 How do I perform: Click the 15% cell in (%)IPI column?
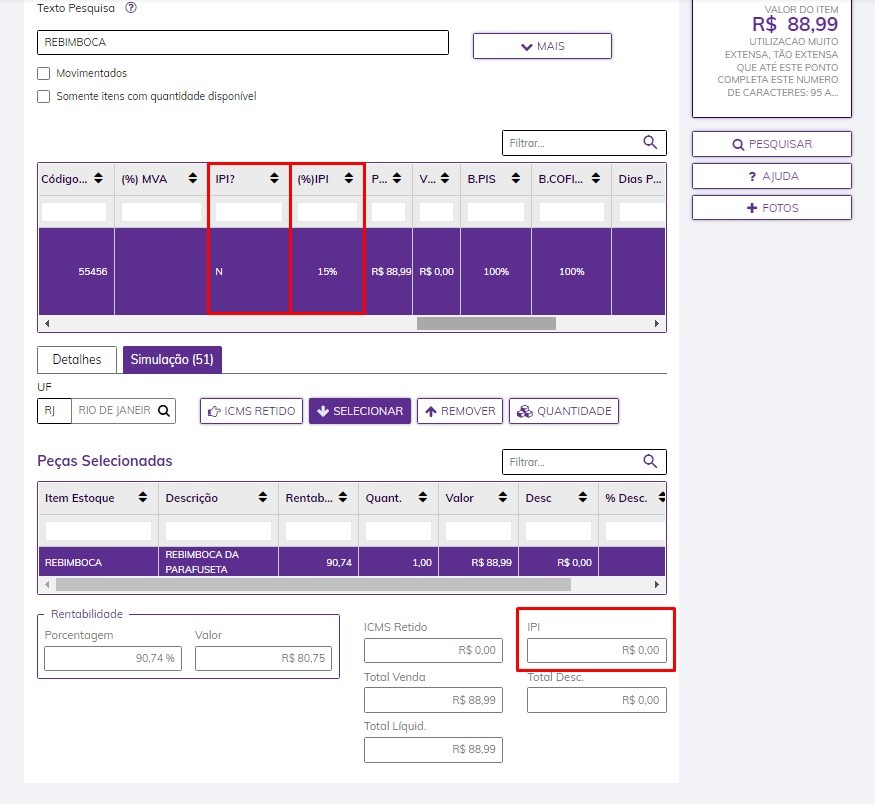pyautogui.click(x=328, y=272)
